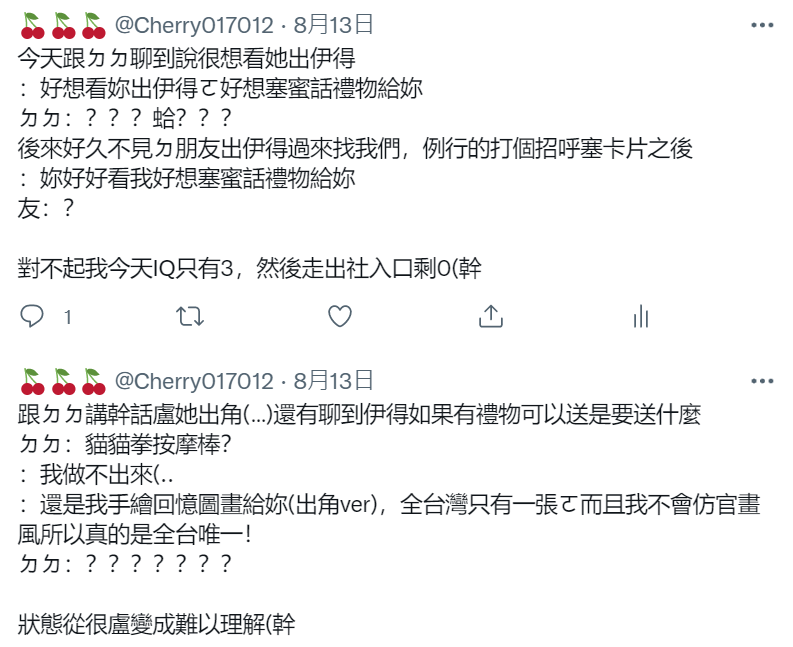Viewport: 793px width, 647px height.
Task: Click the line 對不起我今天IQ只有3
Action: click(249, 268)
